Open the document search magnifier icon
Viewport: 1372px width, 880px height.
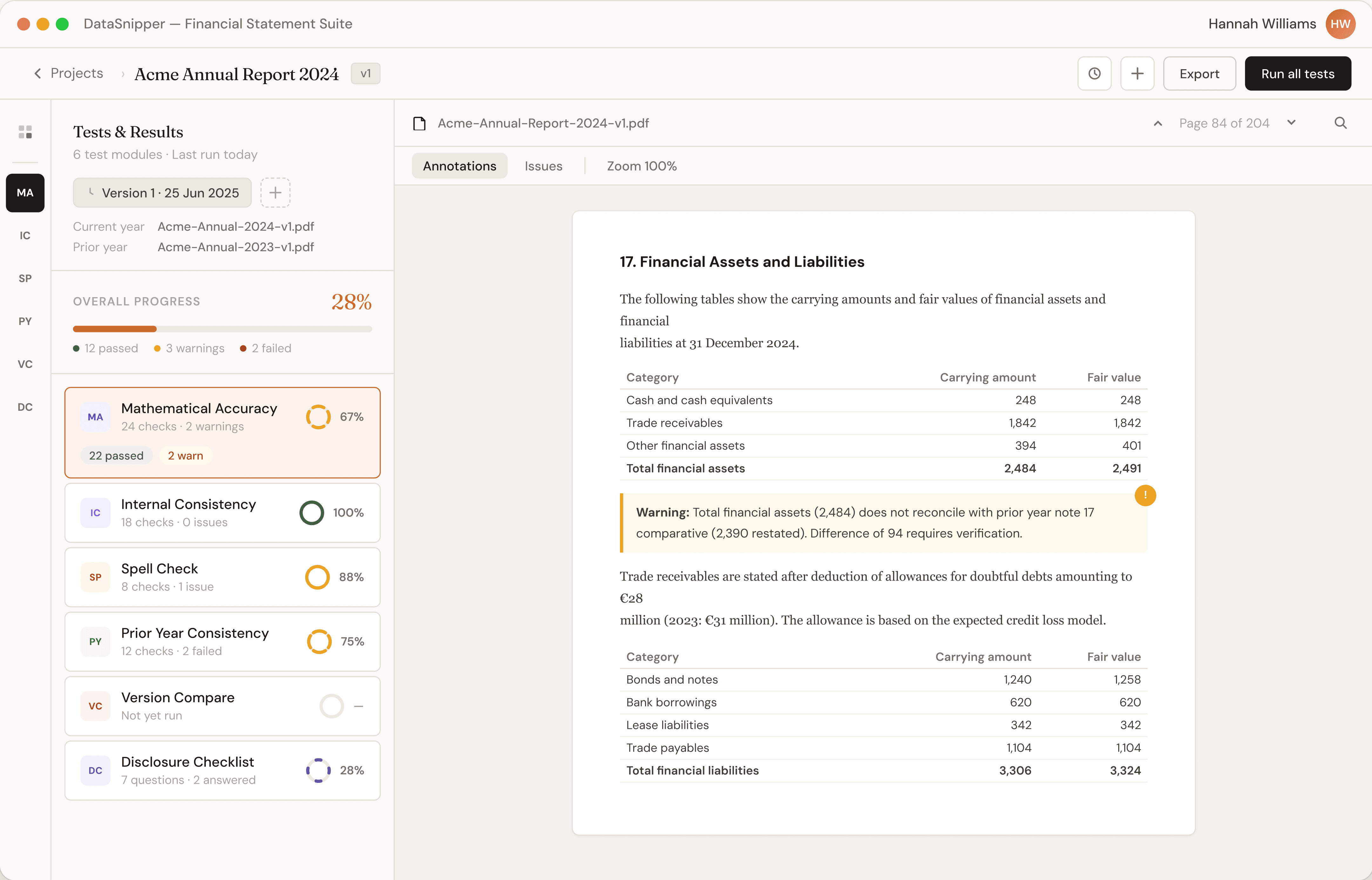click(x=1340, y=123)
